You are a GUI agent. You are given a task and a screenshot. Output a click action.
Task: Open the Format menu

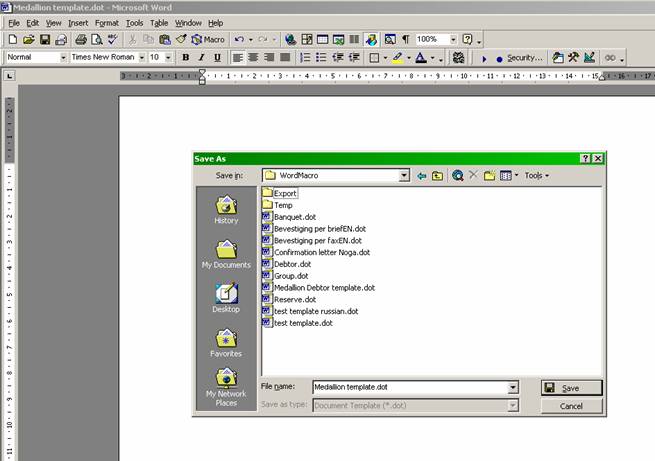tap(107, 22)
